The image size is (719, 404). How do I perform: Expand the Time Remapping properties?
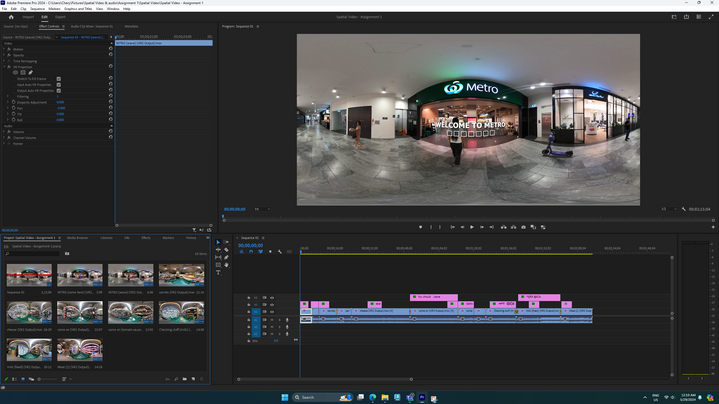(4, 61)
